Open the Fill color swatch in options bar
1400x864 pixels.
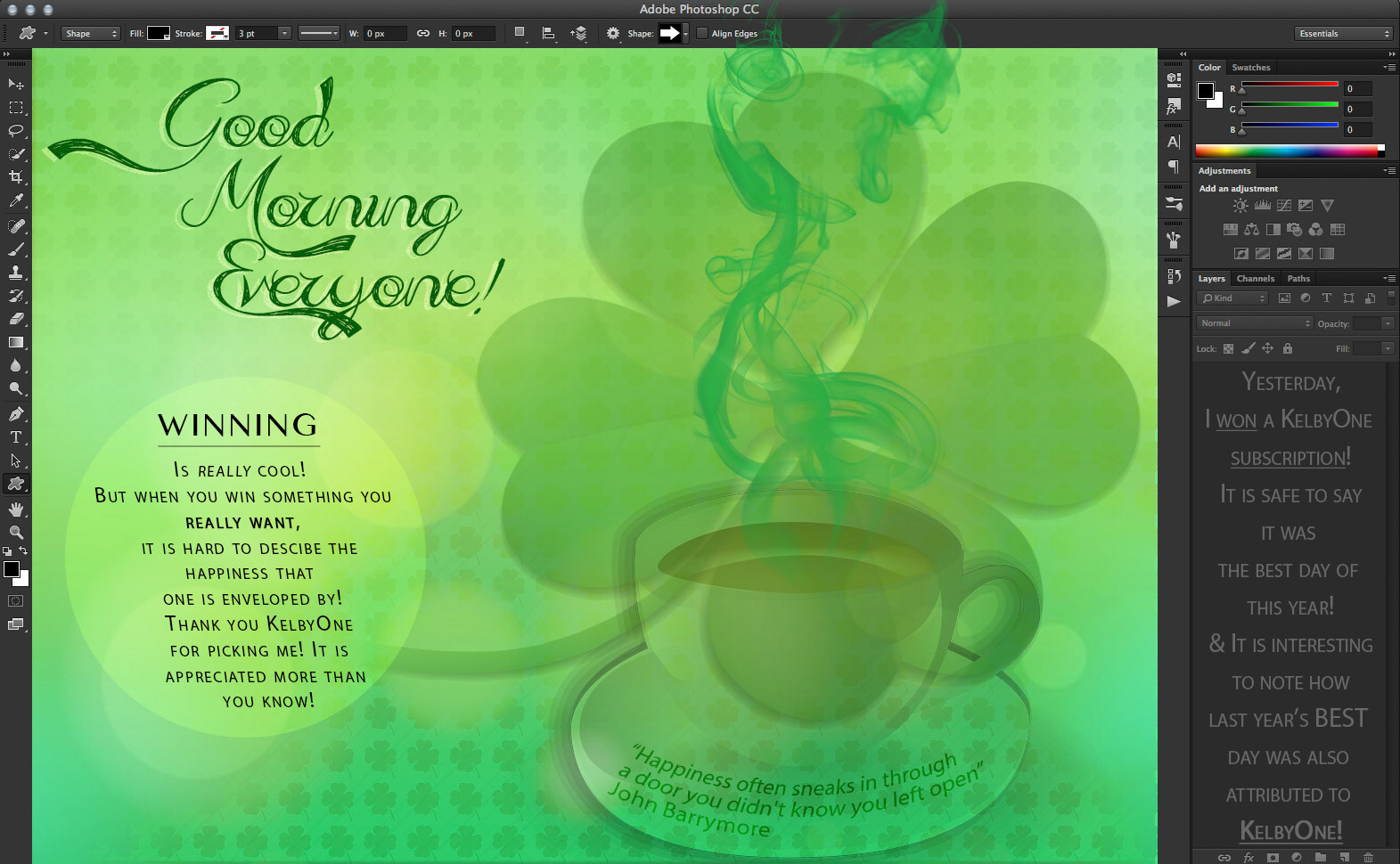(x=159, y=33)
